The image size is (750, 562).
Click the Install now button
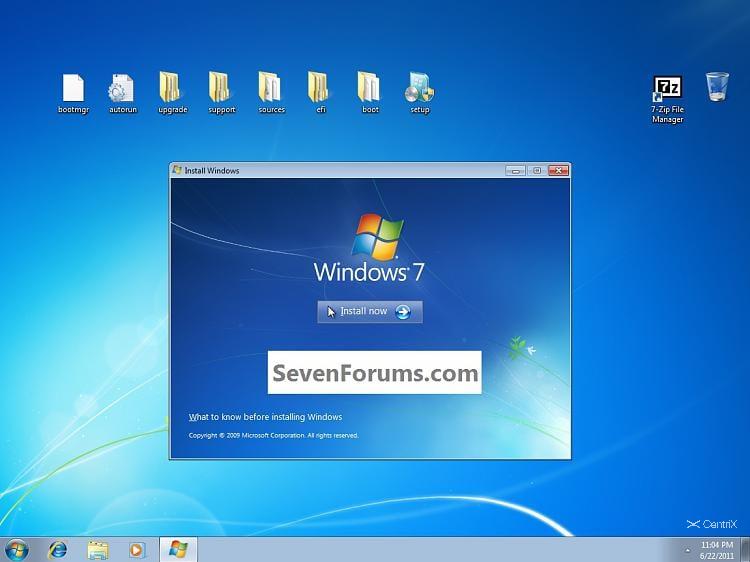pos(370,312)
